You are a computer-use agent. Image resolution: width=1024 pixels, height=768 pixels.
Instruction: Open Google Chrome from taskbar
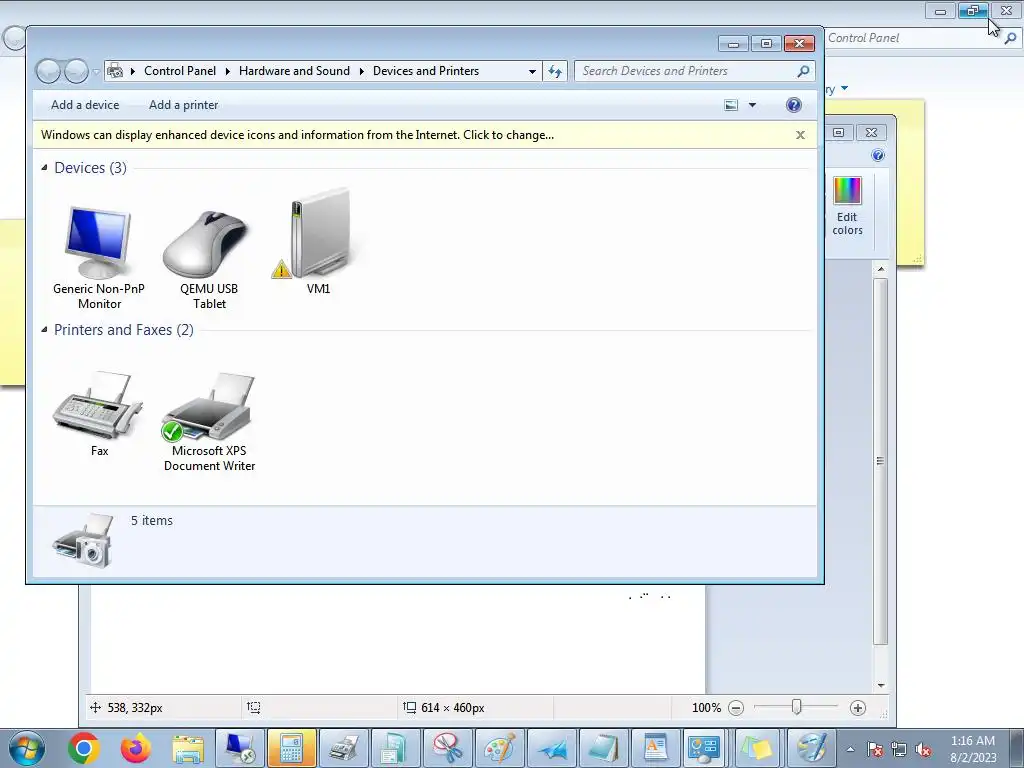click(84, 748)
